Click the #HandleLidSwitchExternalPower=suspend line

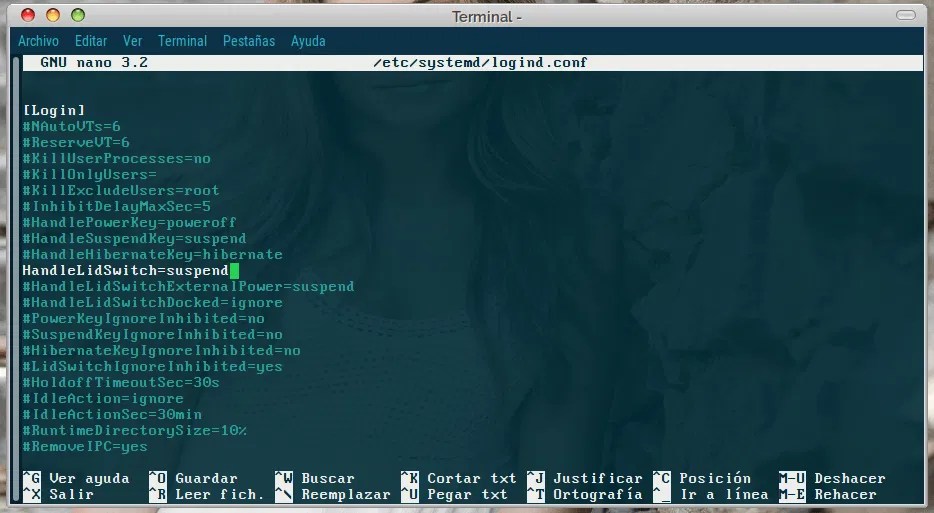pyautogui.click(x=188, y=287)
